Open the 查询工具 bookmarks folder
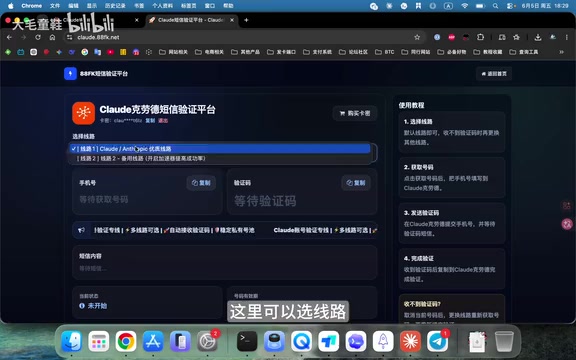Image resolution: width=576 pixels, height=360 pixels. click(x=524, y=52)
